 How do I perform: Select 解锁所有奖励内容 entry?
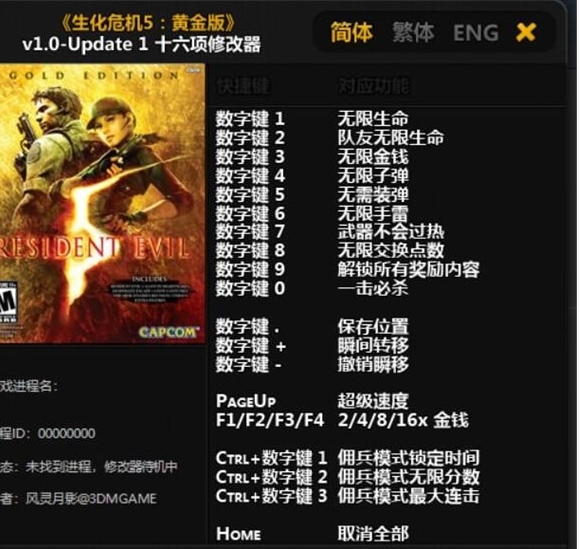[408, 270]
